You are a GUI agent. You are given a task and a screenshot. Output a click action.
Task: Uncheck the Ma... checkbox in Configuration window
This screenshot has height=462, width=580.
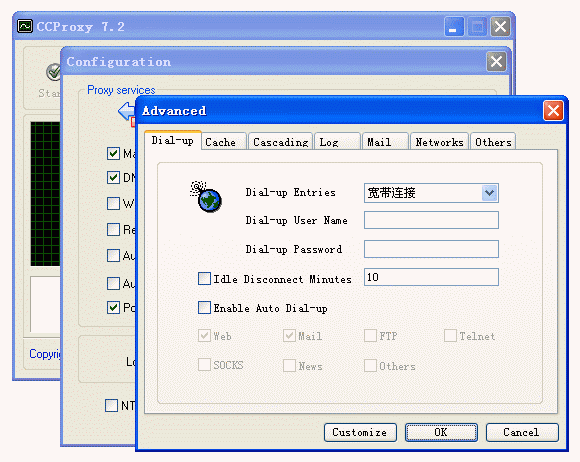[113, 153]
